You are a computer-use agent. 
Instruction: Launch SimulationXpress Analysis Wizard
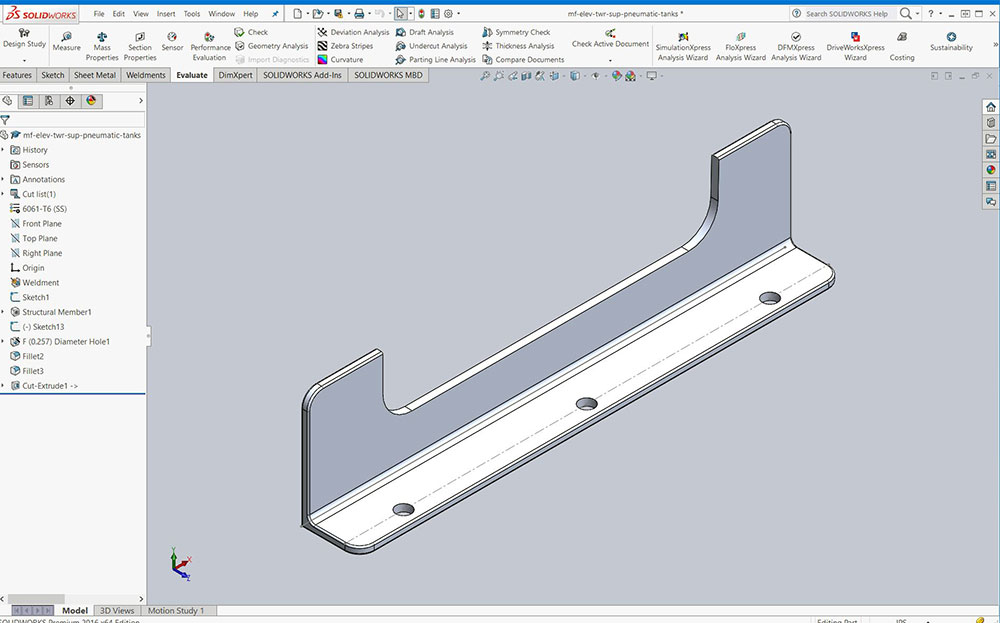point(683,37)
